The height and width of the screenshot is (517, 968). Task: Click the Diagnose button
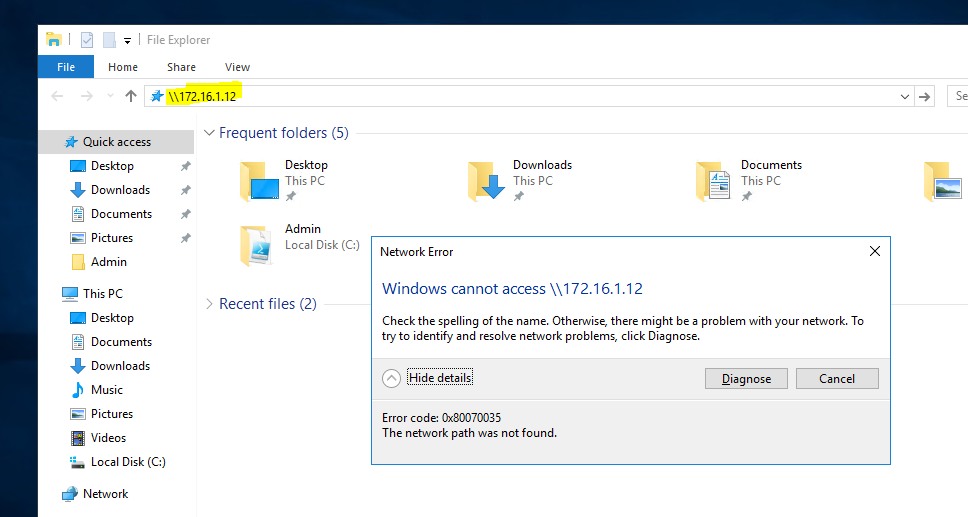(746, 379)
